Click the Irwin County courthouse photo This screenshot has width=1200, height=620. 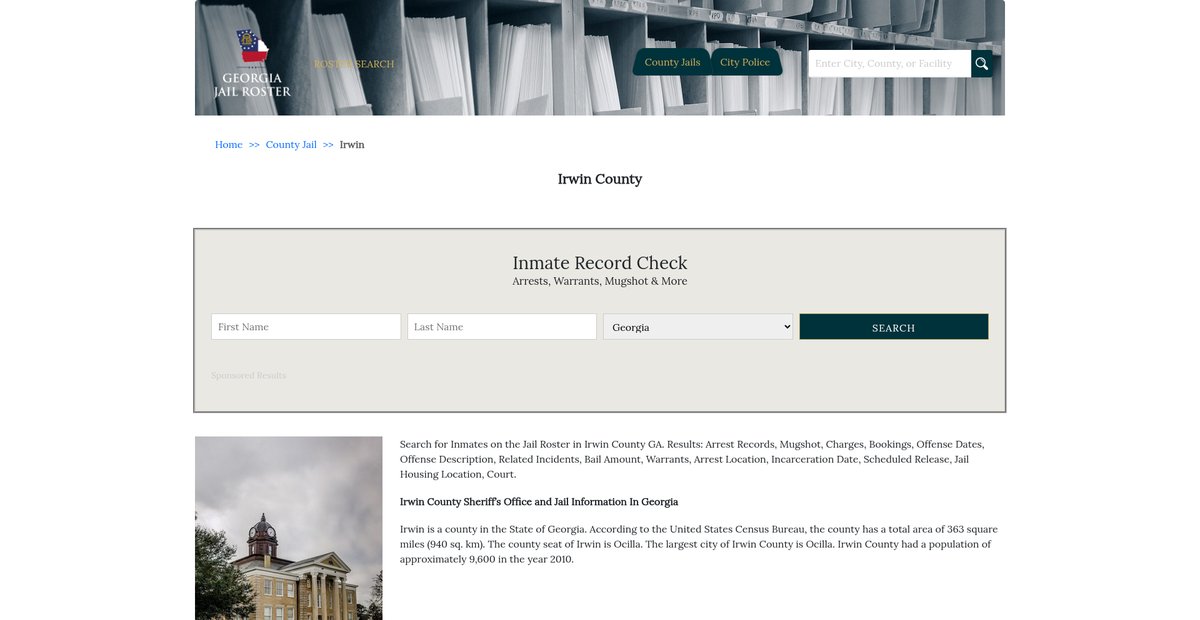[x=288, y=528]
